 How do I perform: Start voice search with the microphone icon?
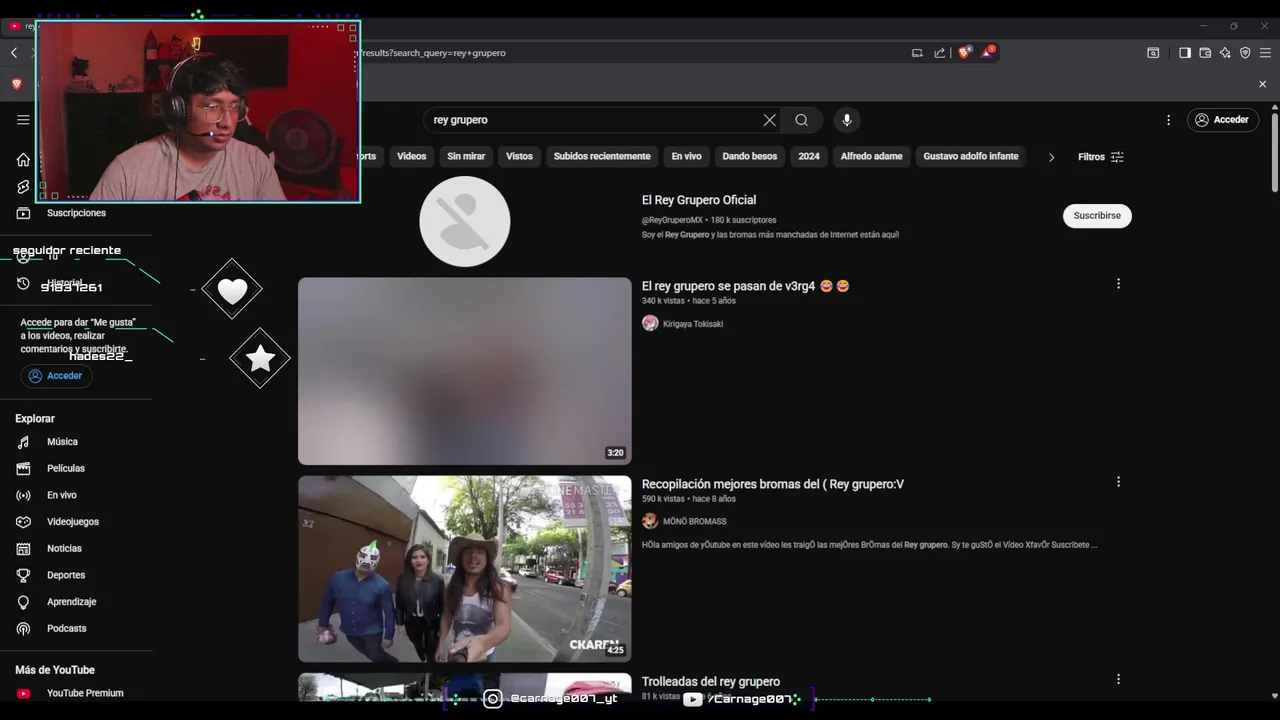pyautogui.click(x=847, y=120)
